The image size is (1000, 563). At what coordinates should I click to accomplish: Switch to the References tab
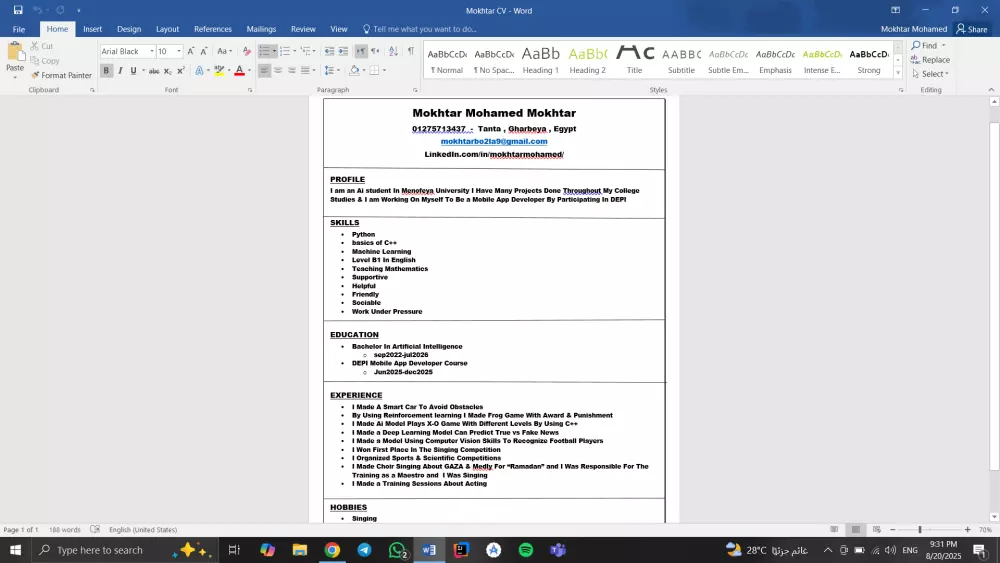point(213,29)
